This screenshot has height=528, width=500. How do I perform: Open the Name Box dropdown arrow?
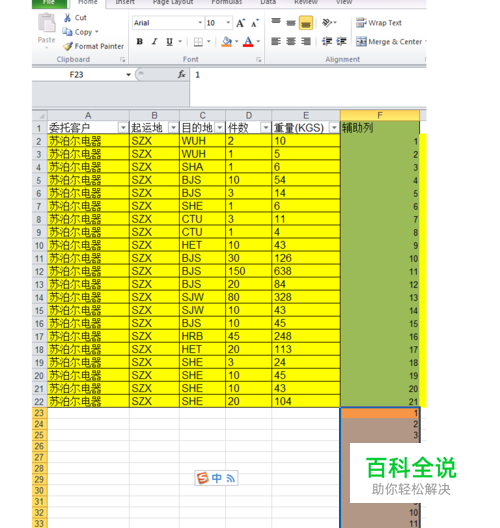tap(128, 75)
